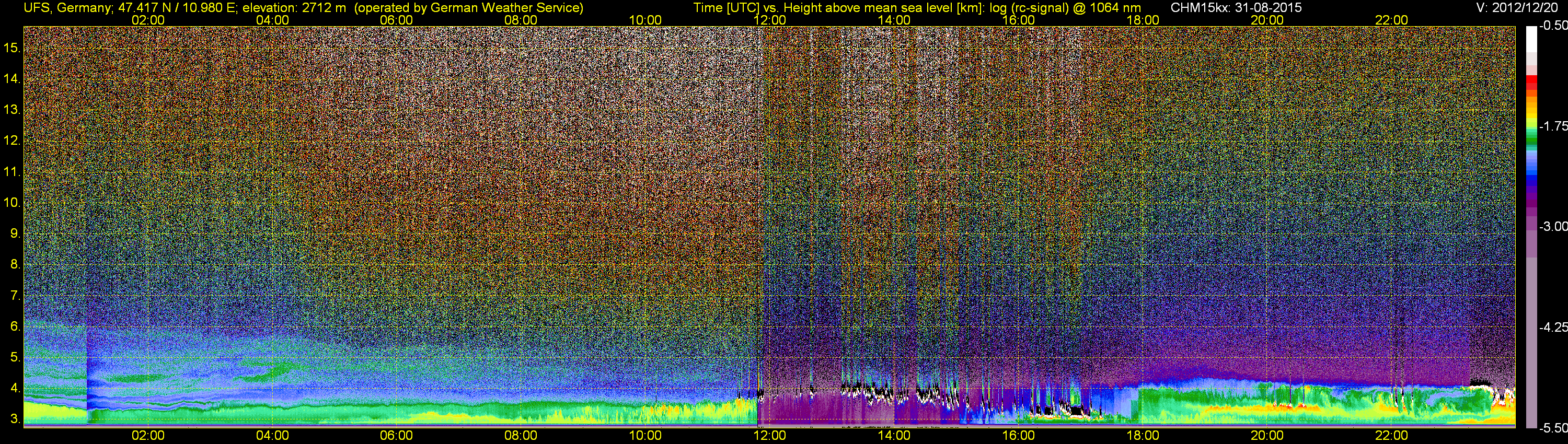Click the 4 km height axis label
This screenshot has width=1568, height=444.
pos(15,388)
